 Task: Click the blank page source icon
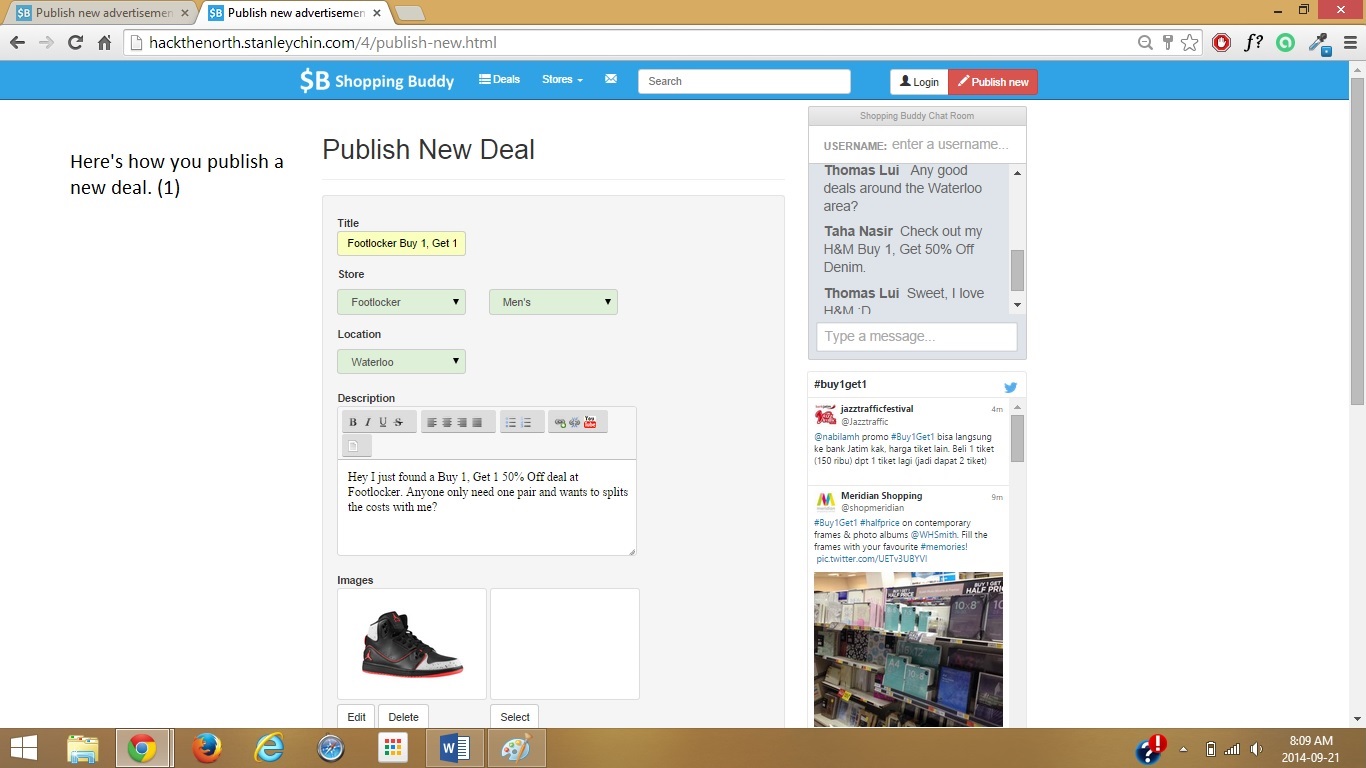pos(353,445)
